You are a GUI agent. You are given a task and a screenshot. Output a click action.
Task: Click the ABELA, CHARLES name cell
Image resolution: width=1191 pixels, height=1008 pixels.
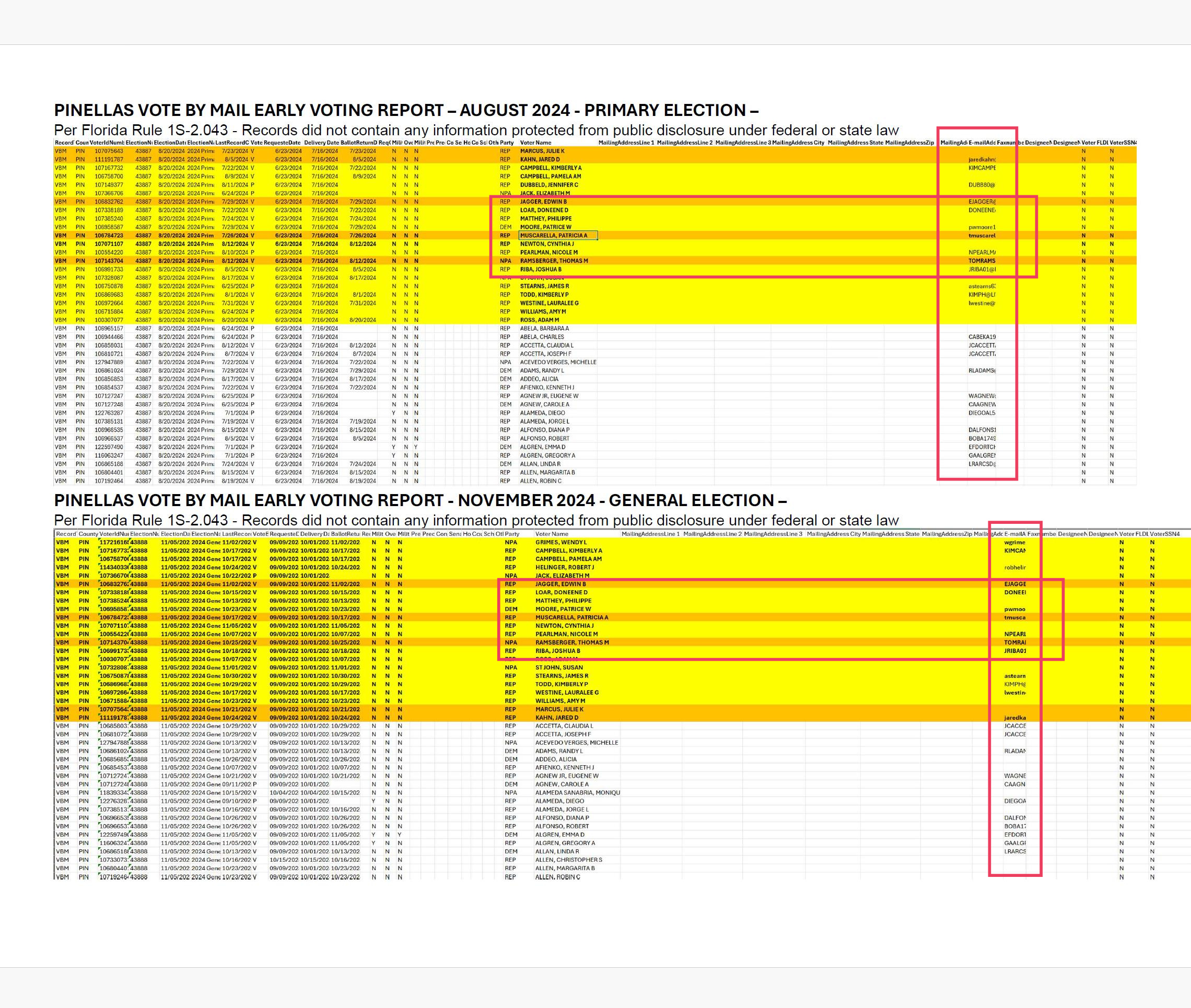(541, 337)
